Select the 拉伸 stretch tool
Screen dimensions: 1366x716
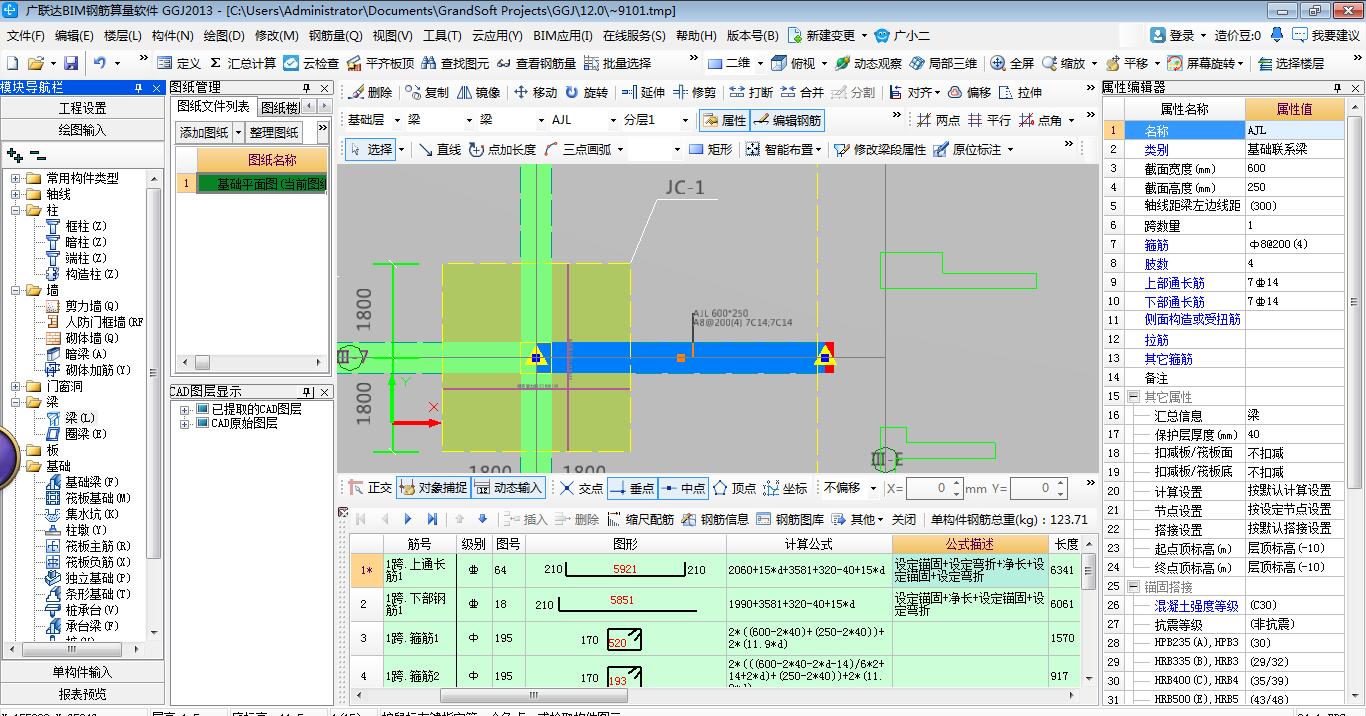pyautogui.click(x=1020, y=92)
